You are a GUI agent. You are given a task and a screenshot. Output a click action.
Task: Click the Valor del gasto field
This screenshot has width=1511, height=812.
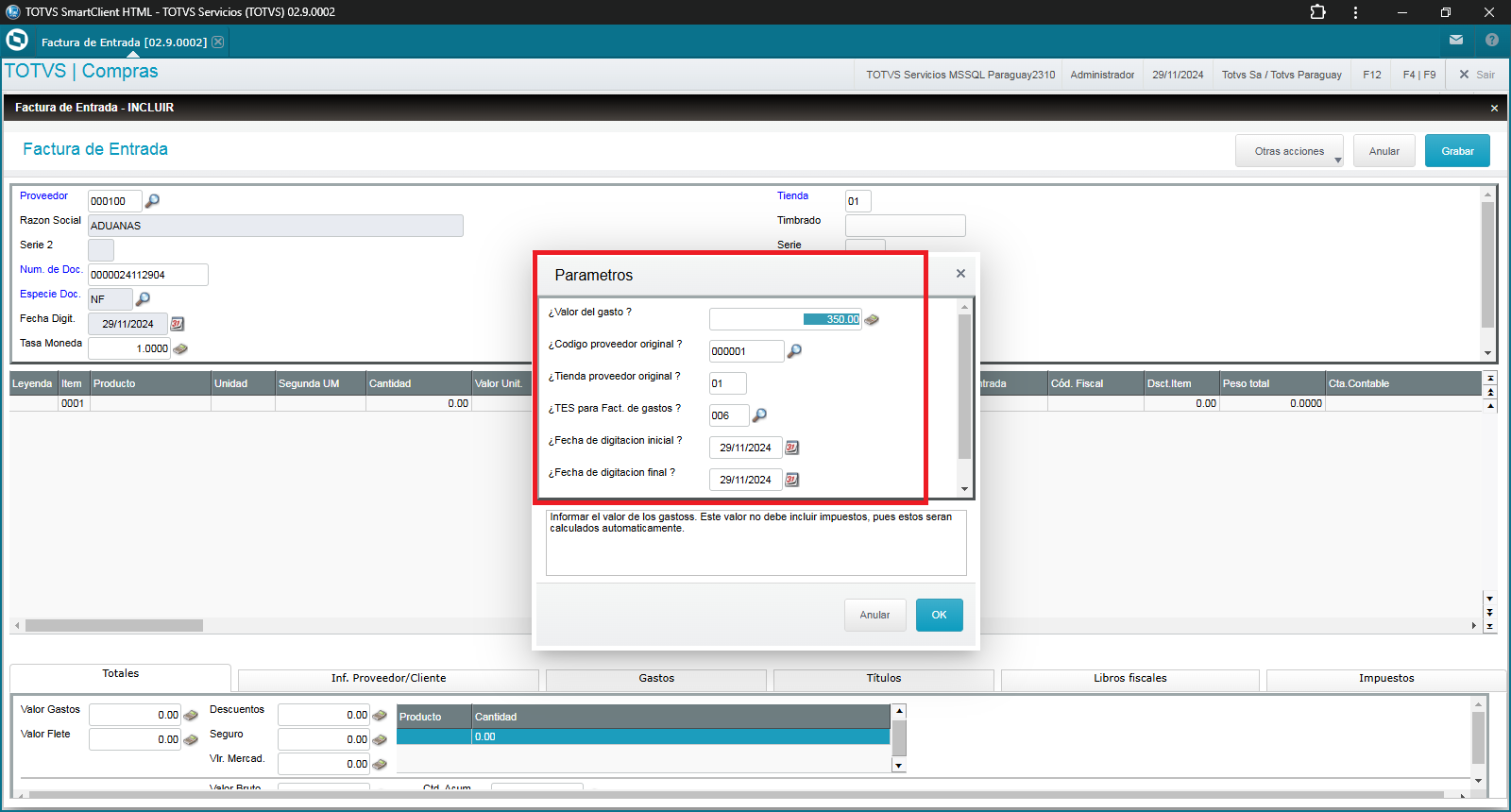tap(785, 319)
